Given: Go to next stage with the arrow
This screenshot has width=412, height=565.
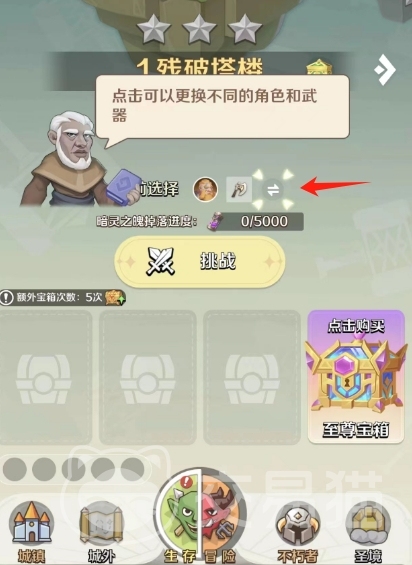Looking at the screenshot, I should pos(385,70).
